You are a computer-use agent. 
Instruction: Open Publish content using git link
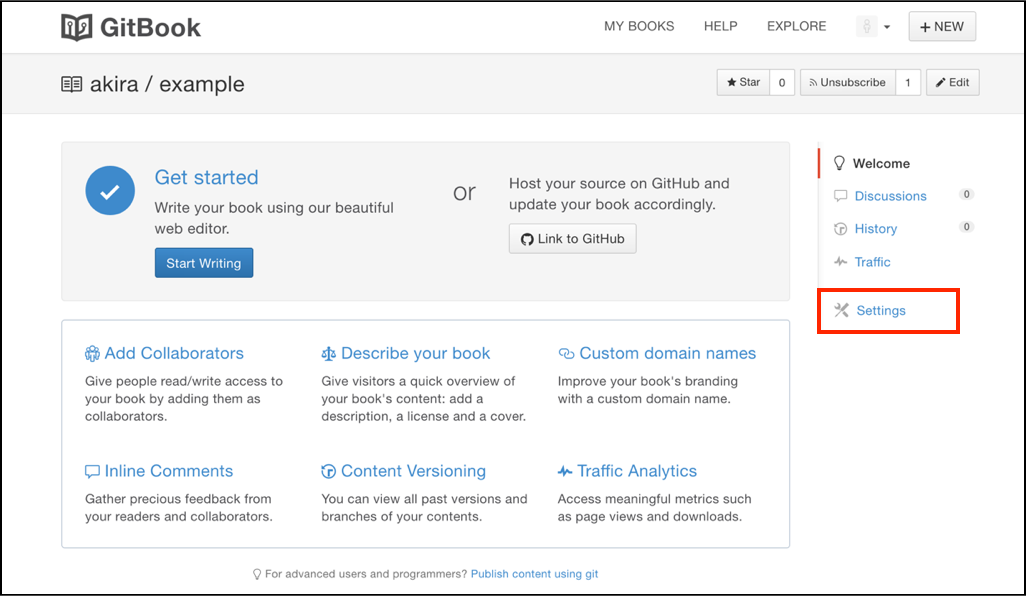535,574
